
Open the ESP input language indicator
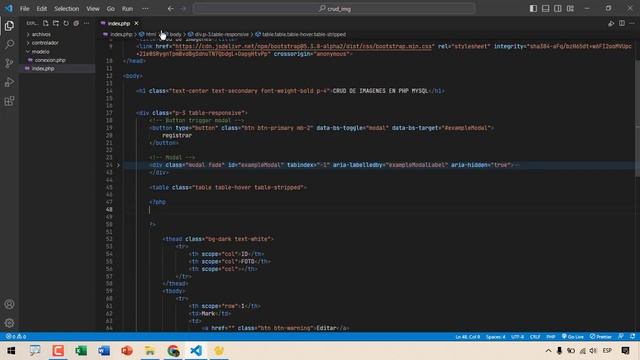607,351
